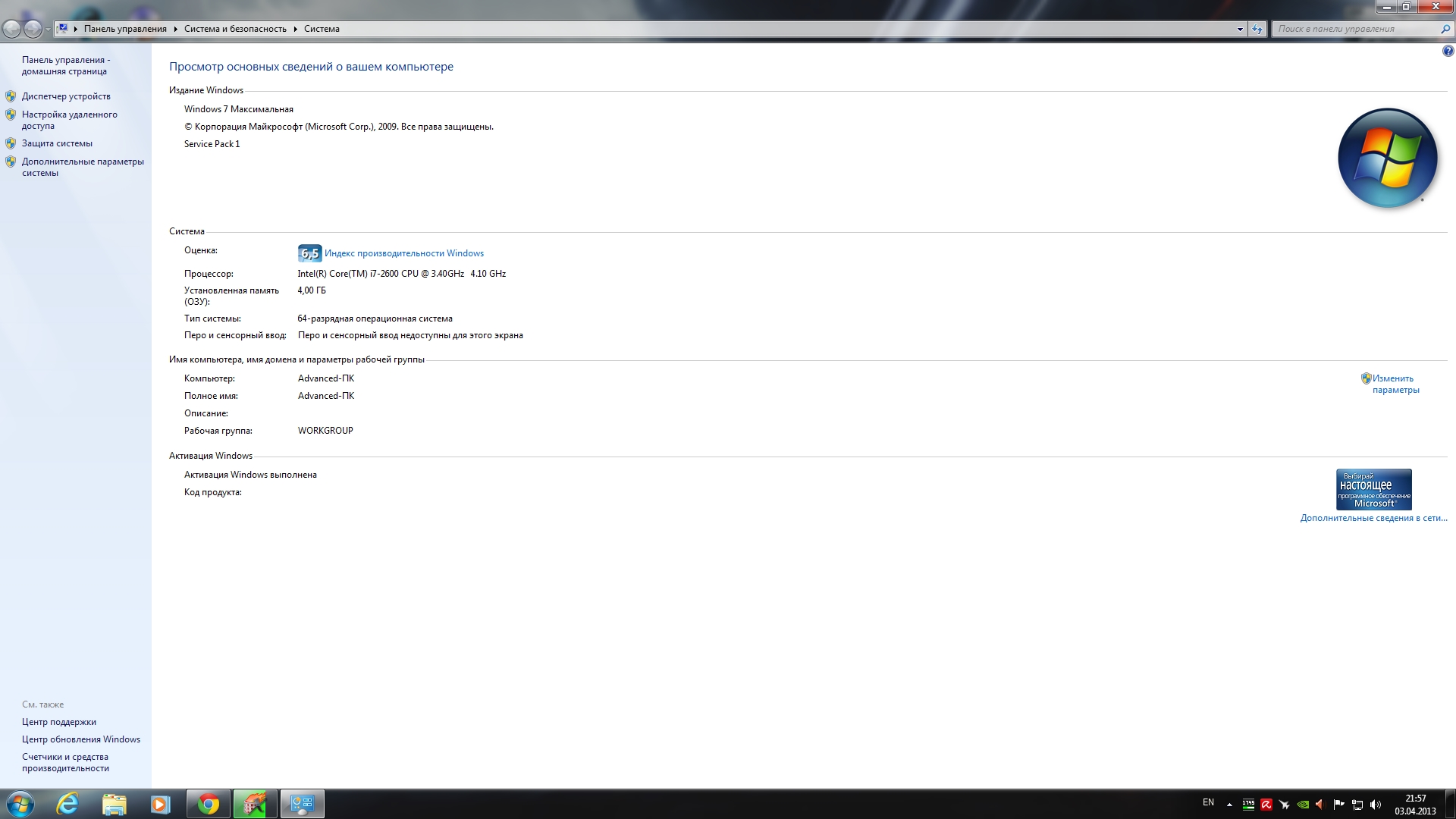
Task: Focus the Поиск в панели управления field
Action: (x=1355, y=29)
